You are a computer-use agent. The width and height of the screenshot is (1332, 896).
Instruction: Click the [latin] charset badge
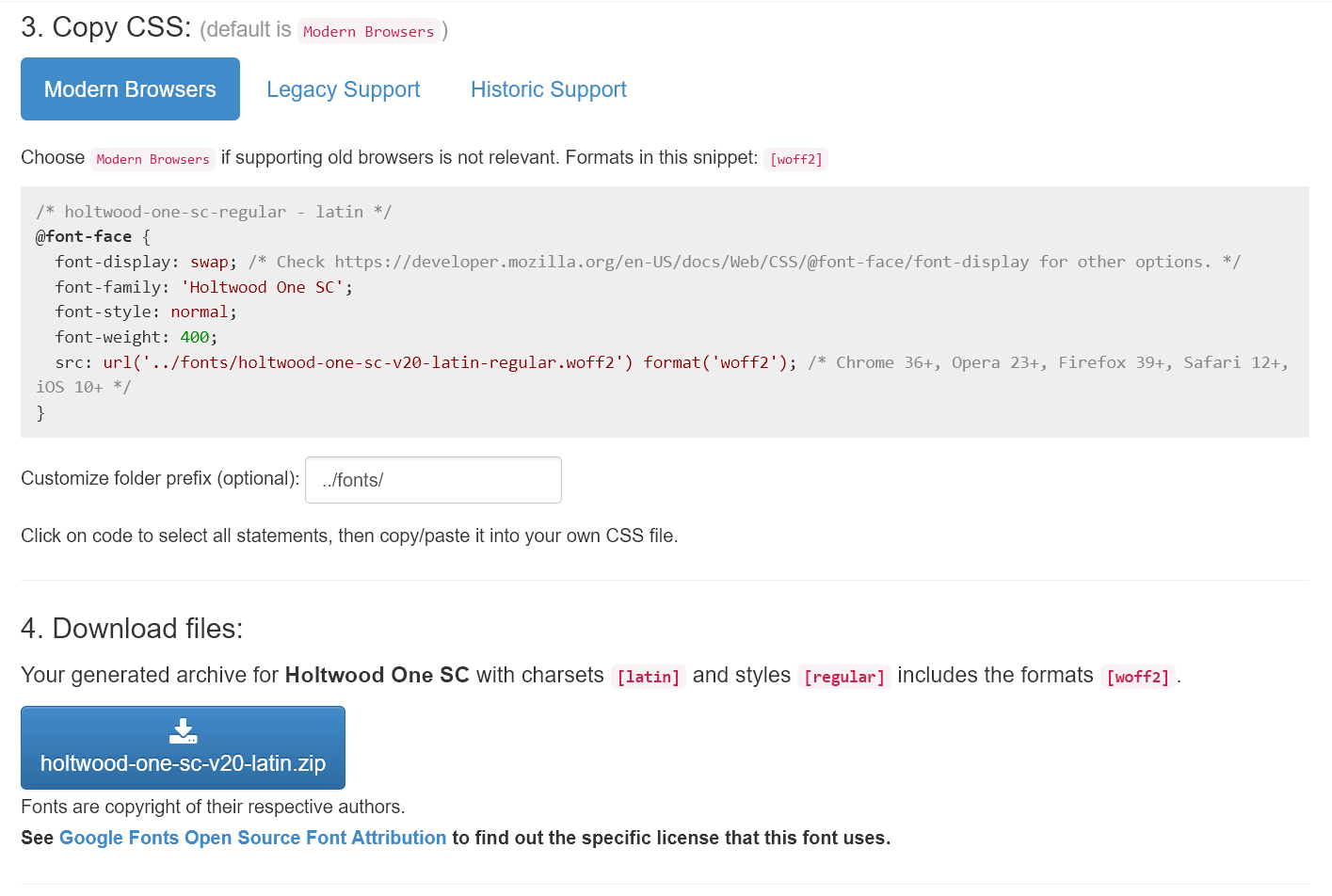tap(648, 677)
